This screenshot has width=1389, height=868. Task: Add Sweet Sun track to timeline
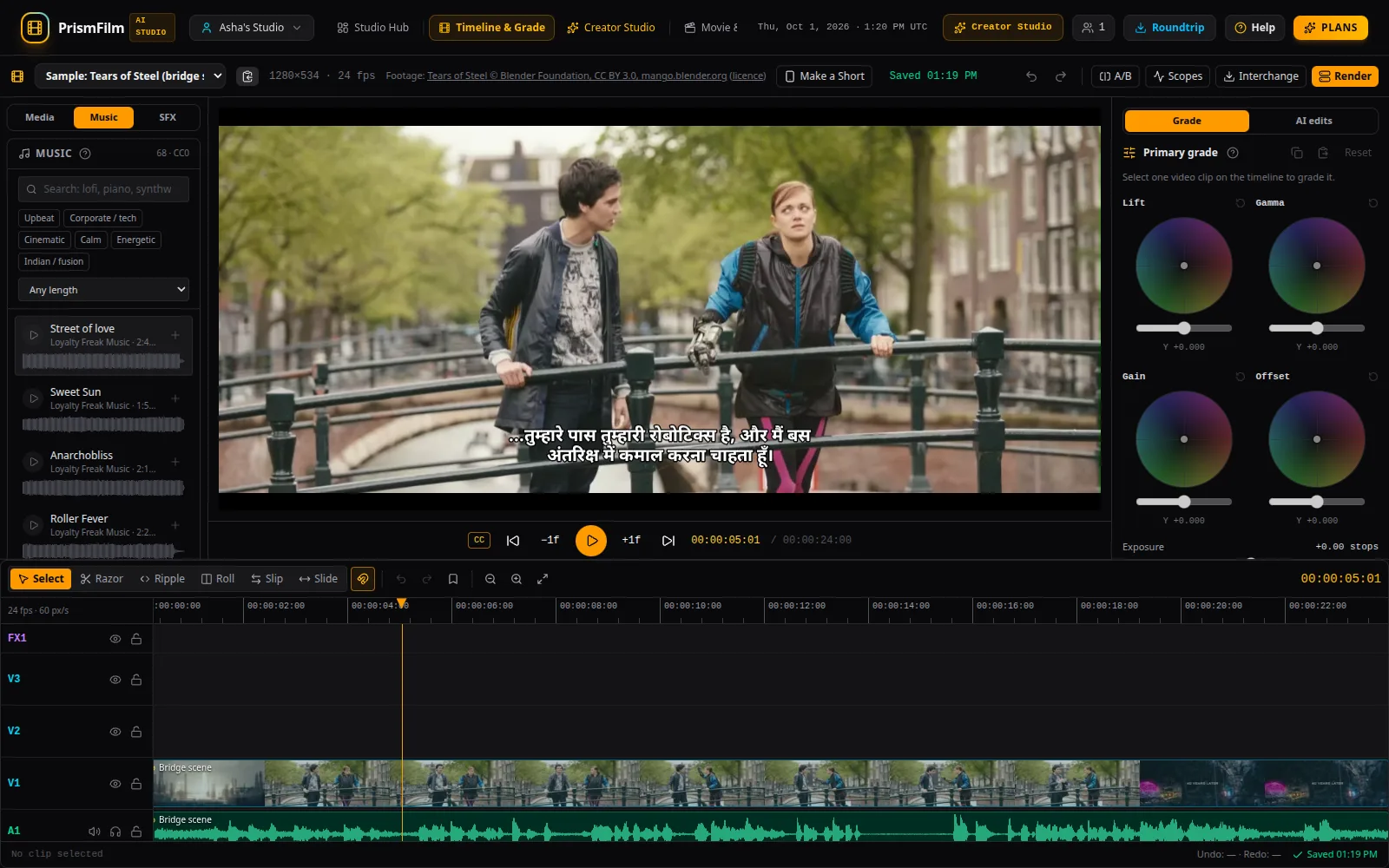point(175,398)
